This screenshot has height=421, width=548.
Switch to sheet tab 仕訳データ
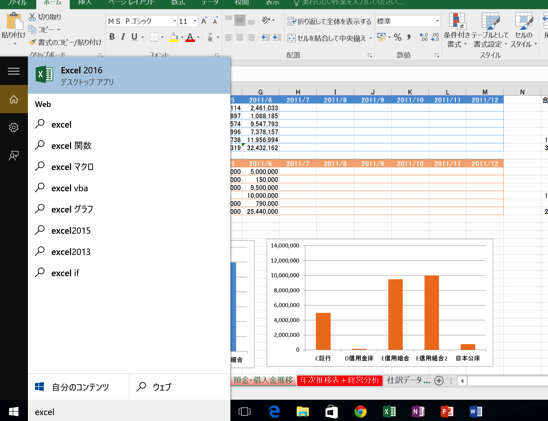(x=408, y=380)
